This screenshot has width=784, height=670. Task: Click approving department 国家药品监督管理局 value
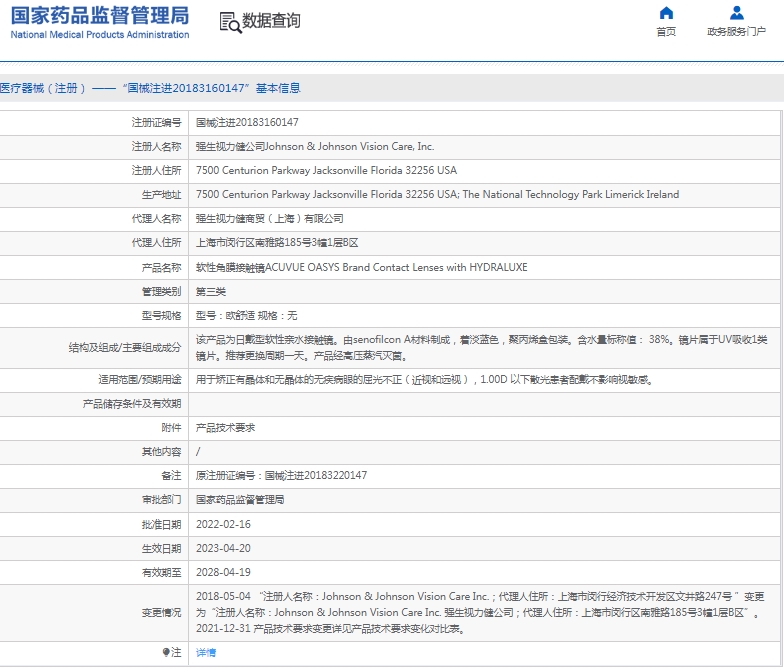point(240,500)
